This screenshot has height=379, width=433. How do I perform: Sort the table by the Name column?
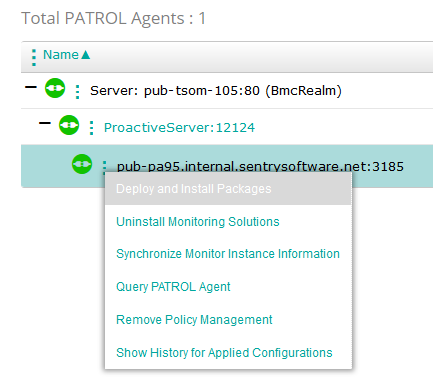click(x=61, y=55)
